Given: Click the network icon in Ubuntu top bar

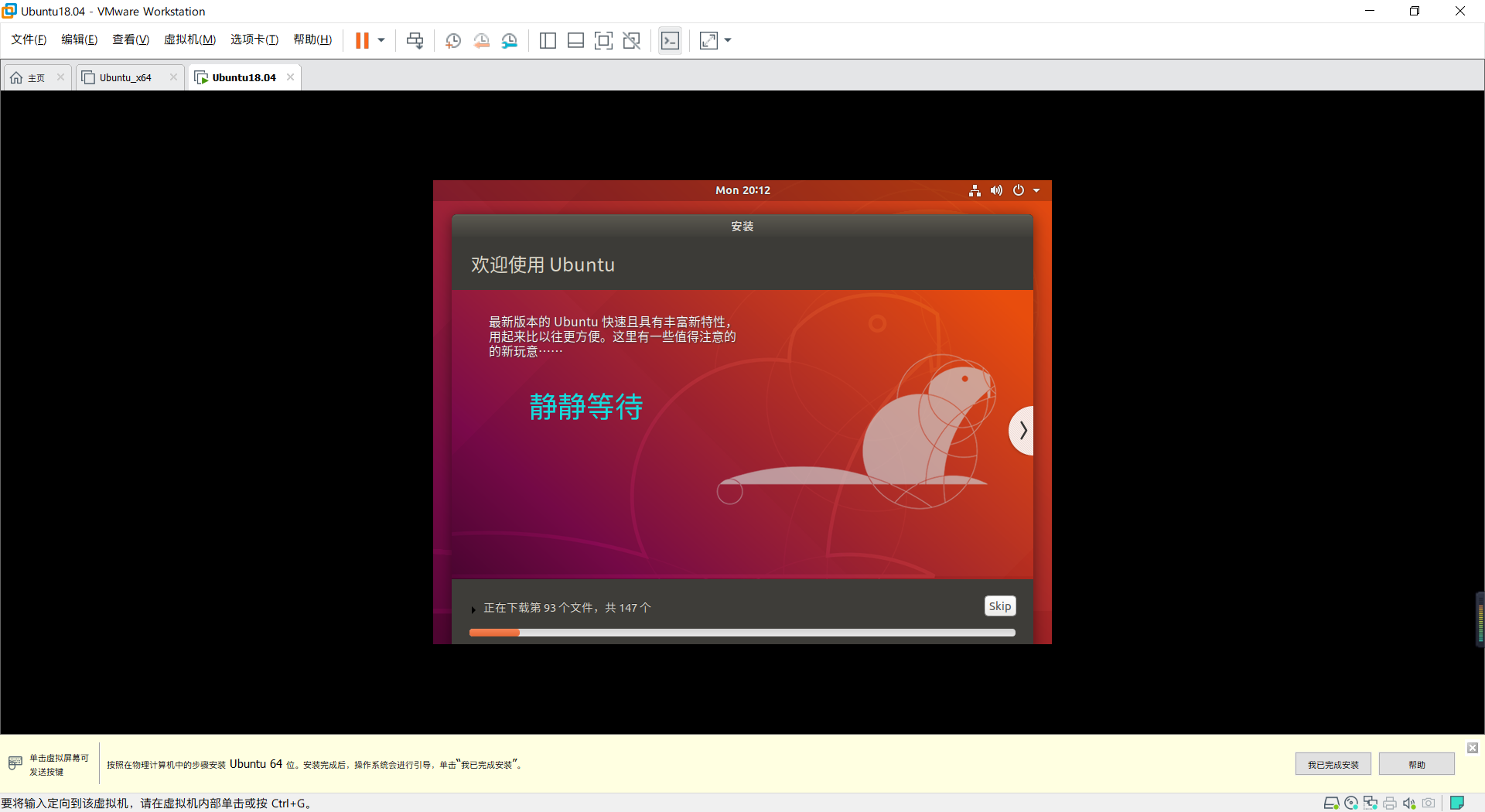Looking at the screenshot, I should (975, 190).
